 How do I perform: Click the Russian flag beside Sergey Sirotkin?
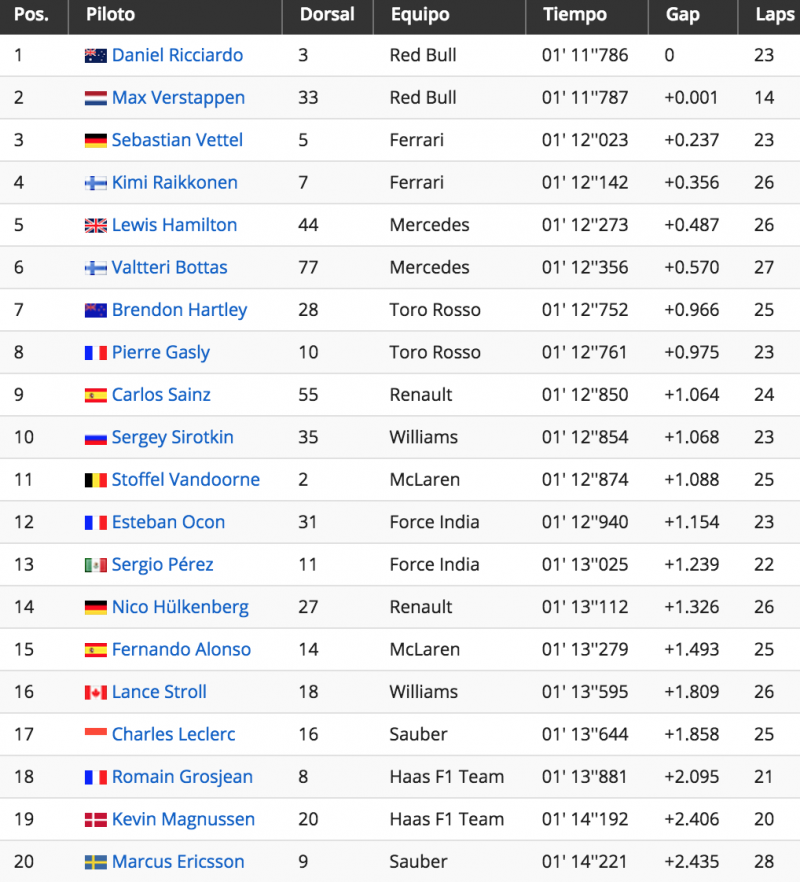click(x=96, y=438)
